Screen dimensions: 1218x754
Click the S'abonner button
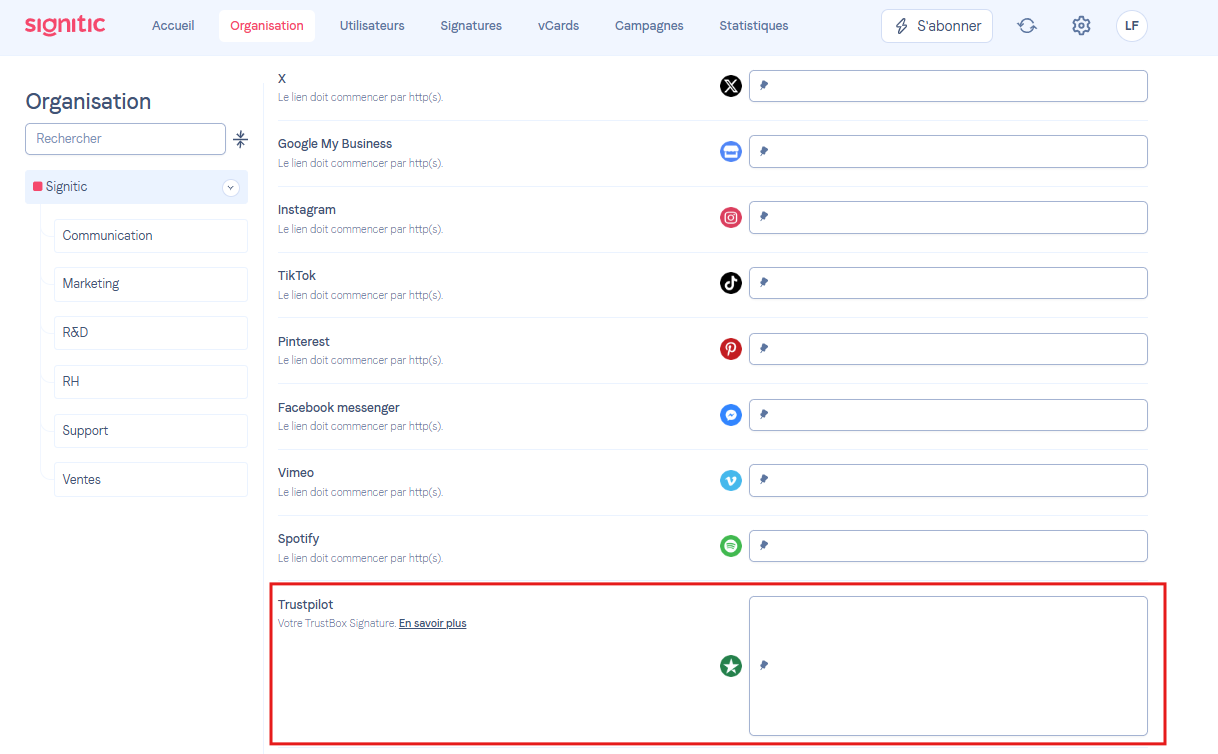point(937,26)
